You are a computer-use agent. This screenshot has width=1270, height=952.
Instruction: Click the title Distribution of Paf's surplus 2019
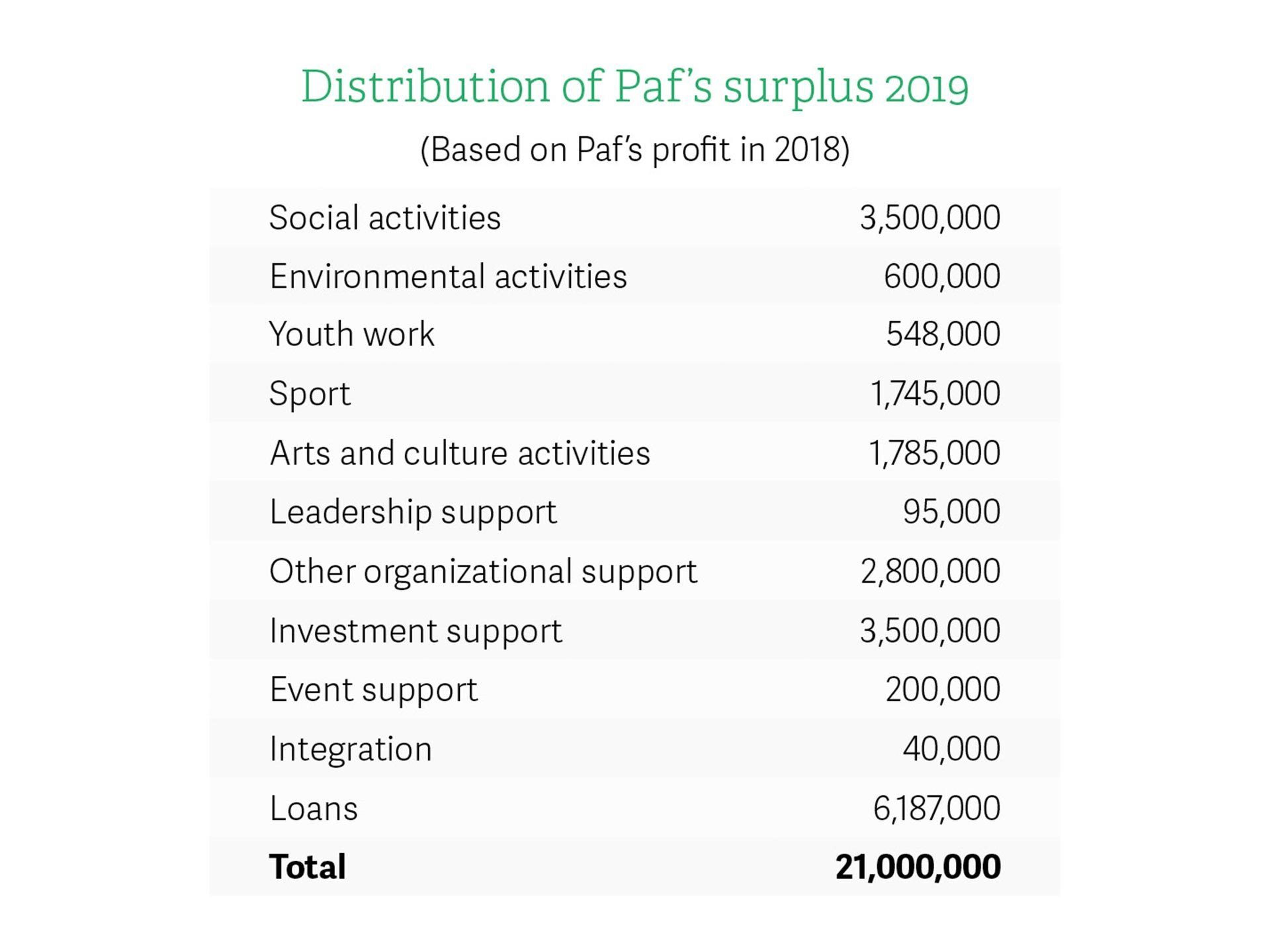[x=634, y=88]
